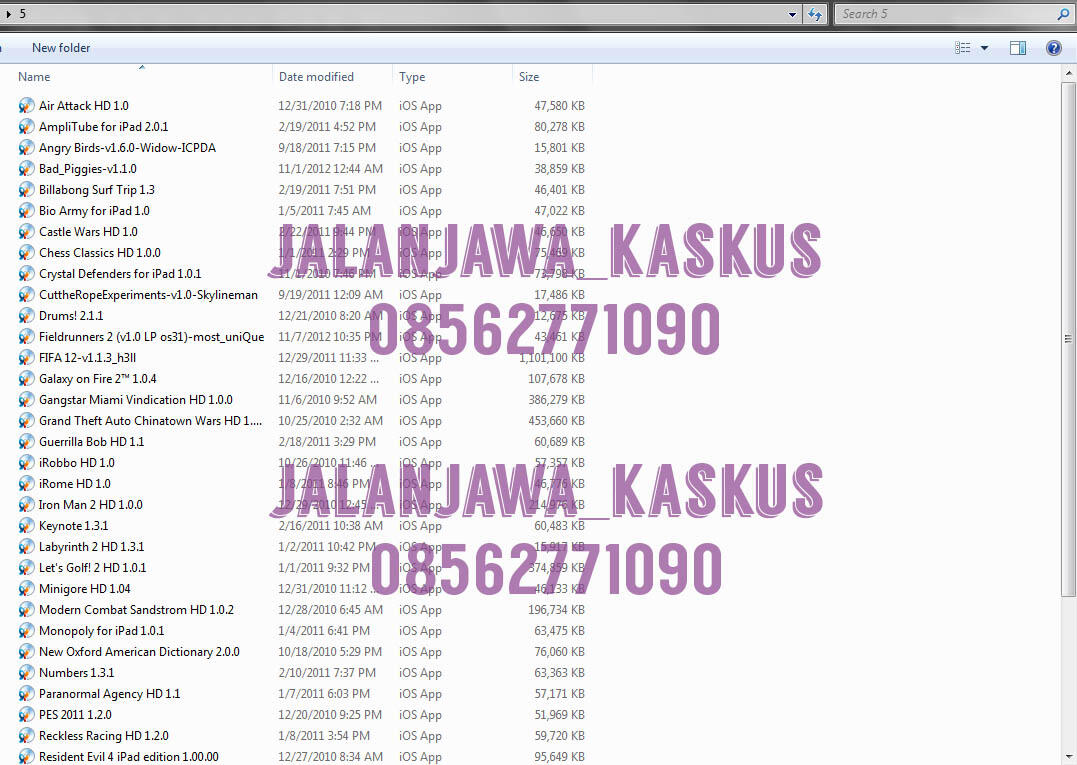This screenshot has width=1077, height=765.
Task: Click date 11/1/2012 12:44 AM
Action: click(x=330, y=169)
